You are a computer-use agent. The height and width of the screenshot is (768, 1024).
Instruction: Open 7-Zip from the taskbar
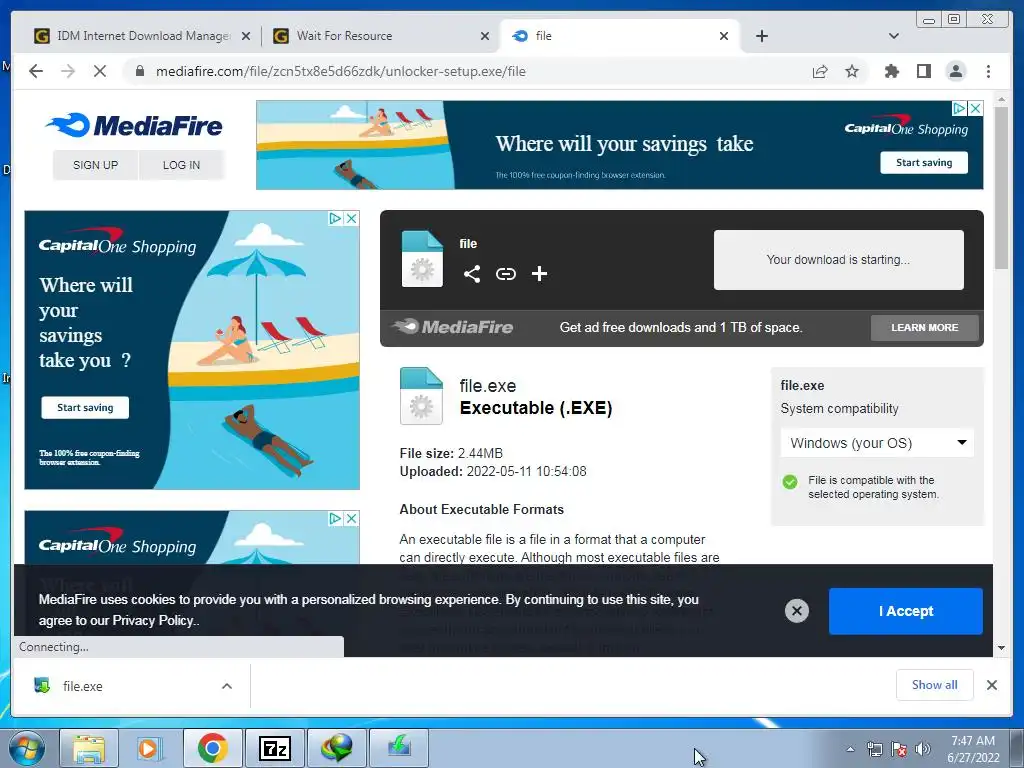pos(274,748)
